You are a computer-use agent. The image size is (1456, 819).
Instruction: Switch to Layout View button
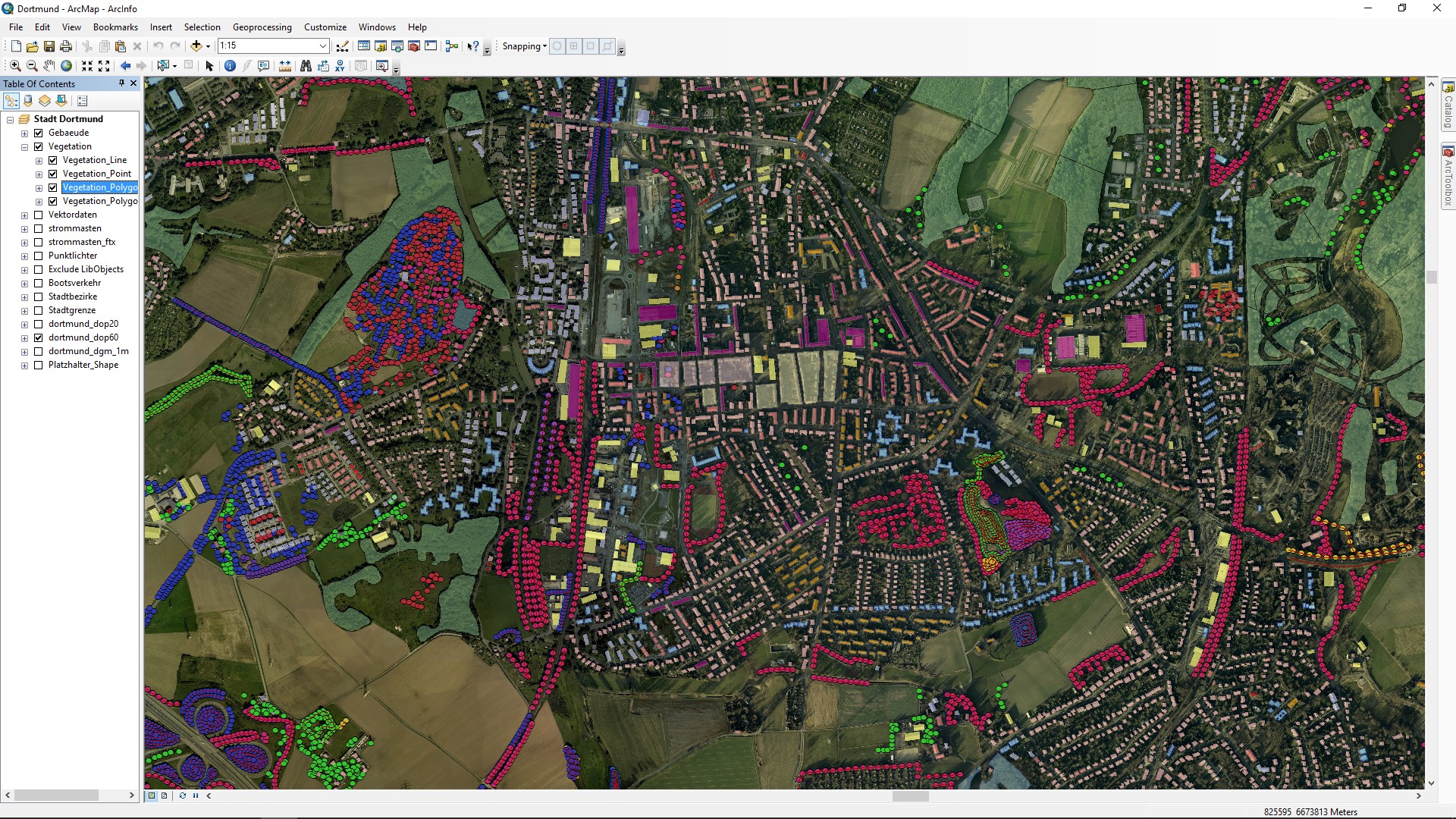click(164, 795)
